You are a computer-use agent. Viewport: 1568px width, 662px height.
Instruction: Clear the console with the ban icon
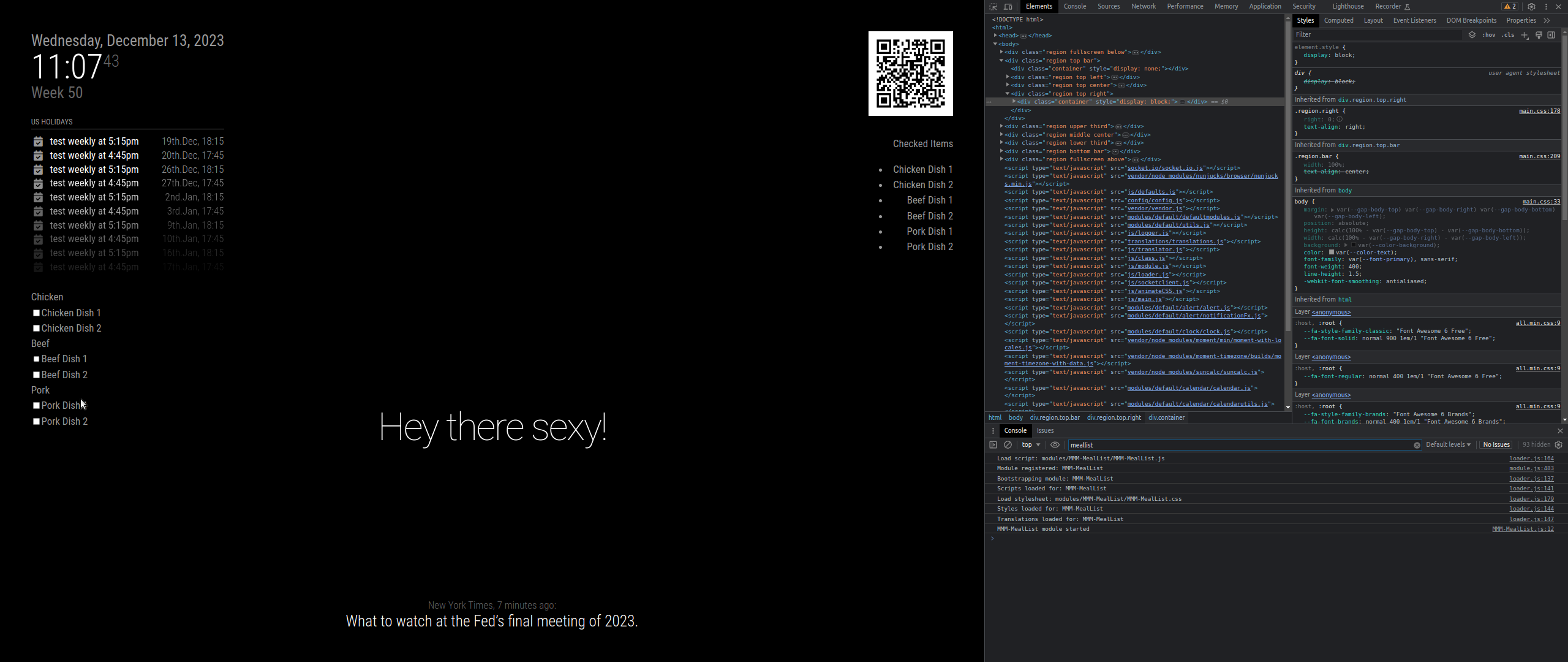click(x=1008, y=445)
